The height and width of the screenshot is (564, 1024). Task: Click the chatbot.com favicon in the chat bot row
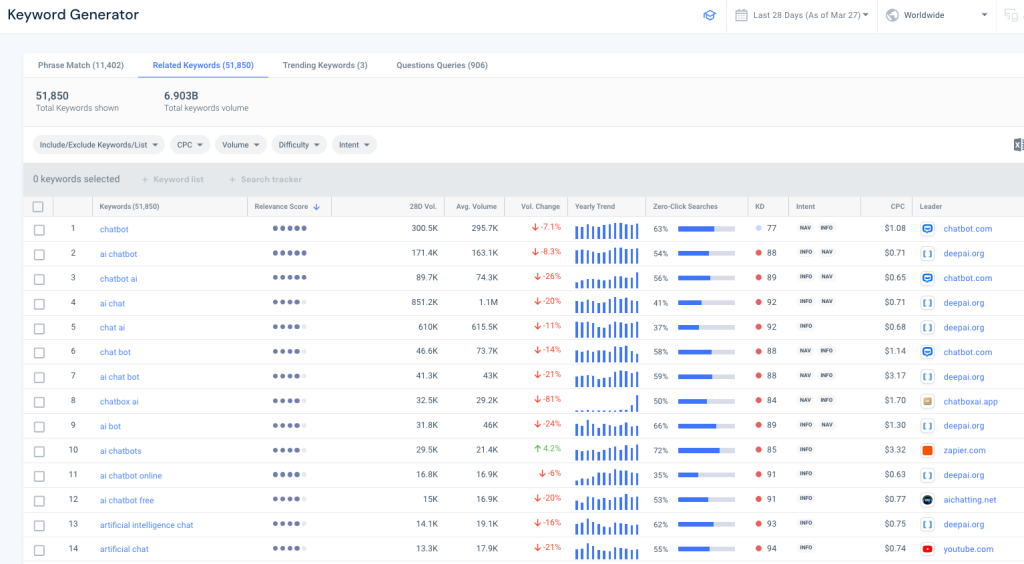(927, 352)
